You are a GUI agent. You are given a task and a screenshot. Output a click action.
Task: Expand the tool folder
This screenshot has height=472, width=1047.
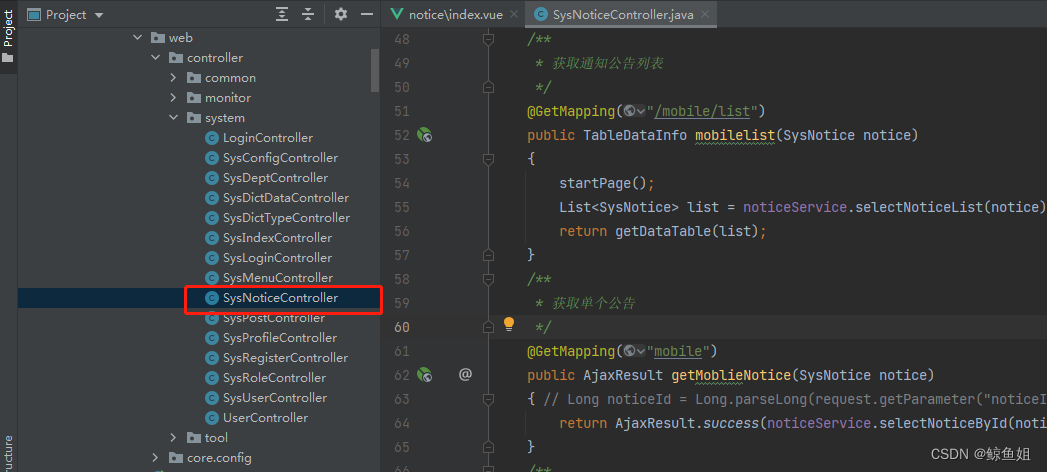click(x=173, y=438)
